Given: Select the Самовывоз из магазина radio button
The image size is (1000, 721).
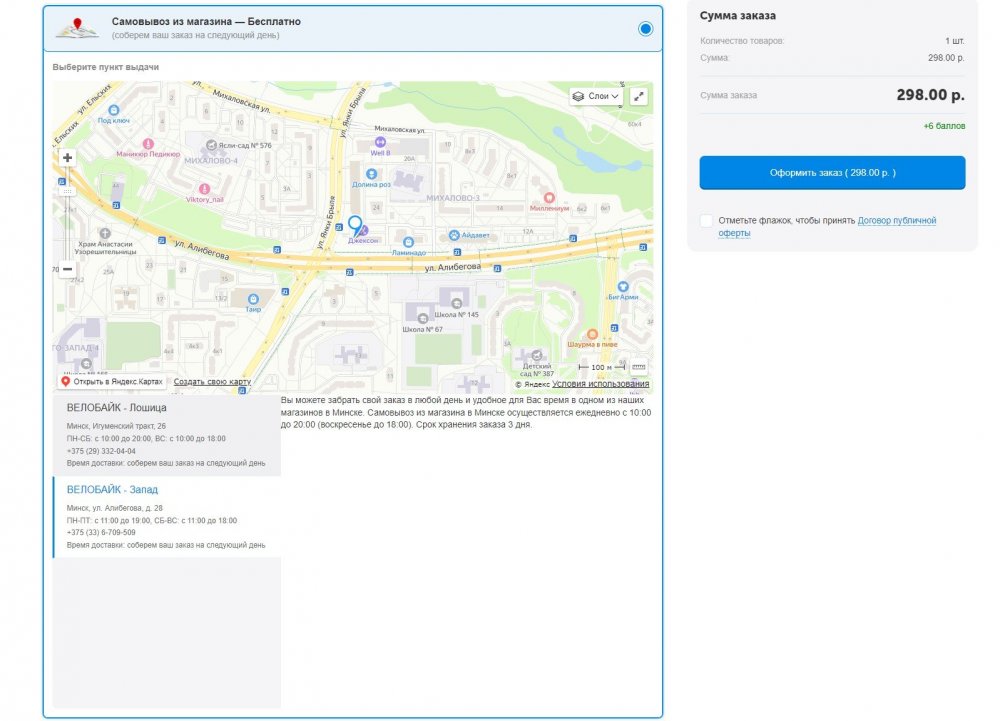Looking at the screenshot, I should [x=645, y=28].
